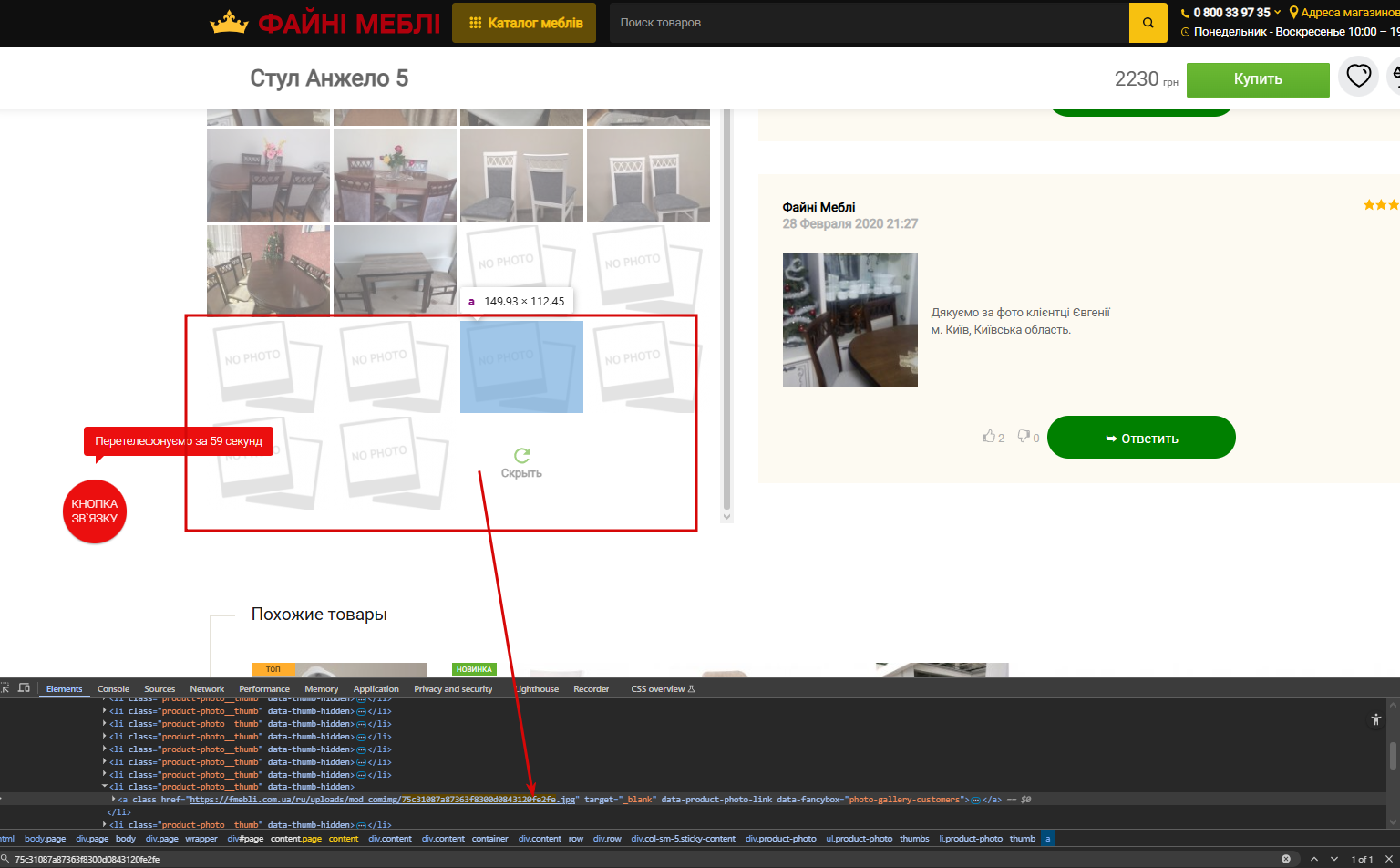The image size is (1400, 868).
Task: Select div.product-photo in the breadcrumb
Action: click(x=781, y=839)
